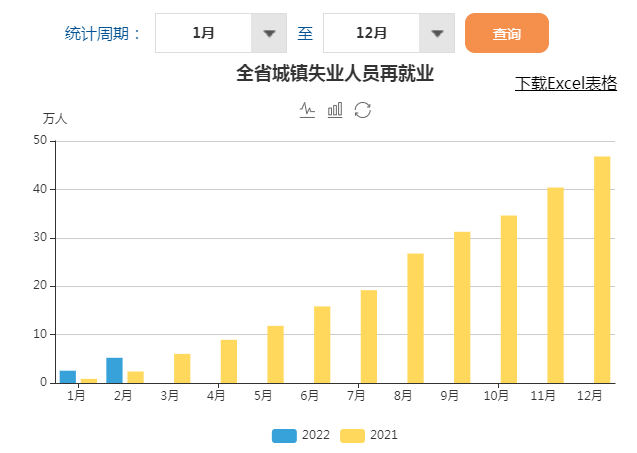
Task: Click the yellow 2021 legend color swatch
Action: point(352,435)
